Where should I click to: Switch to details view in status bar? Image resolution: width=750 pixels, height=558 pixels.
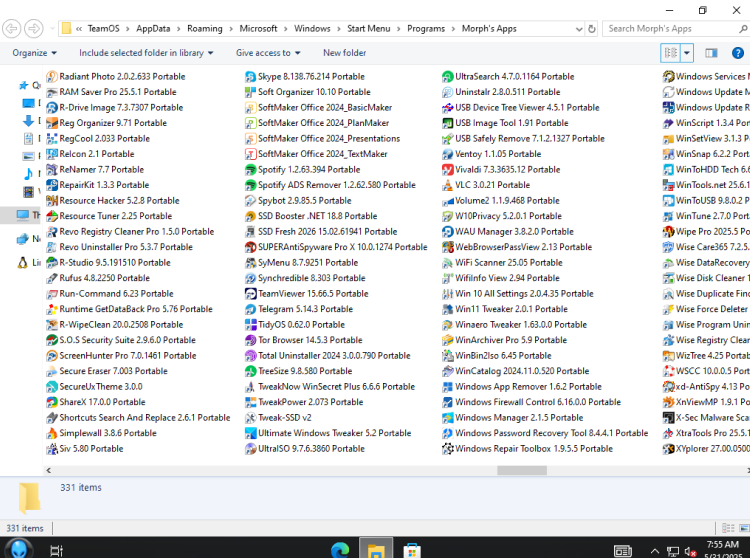coord(728,528)
